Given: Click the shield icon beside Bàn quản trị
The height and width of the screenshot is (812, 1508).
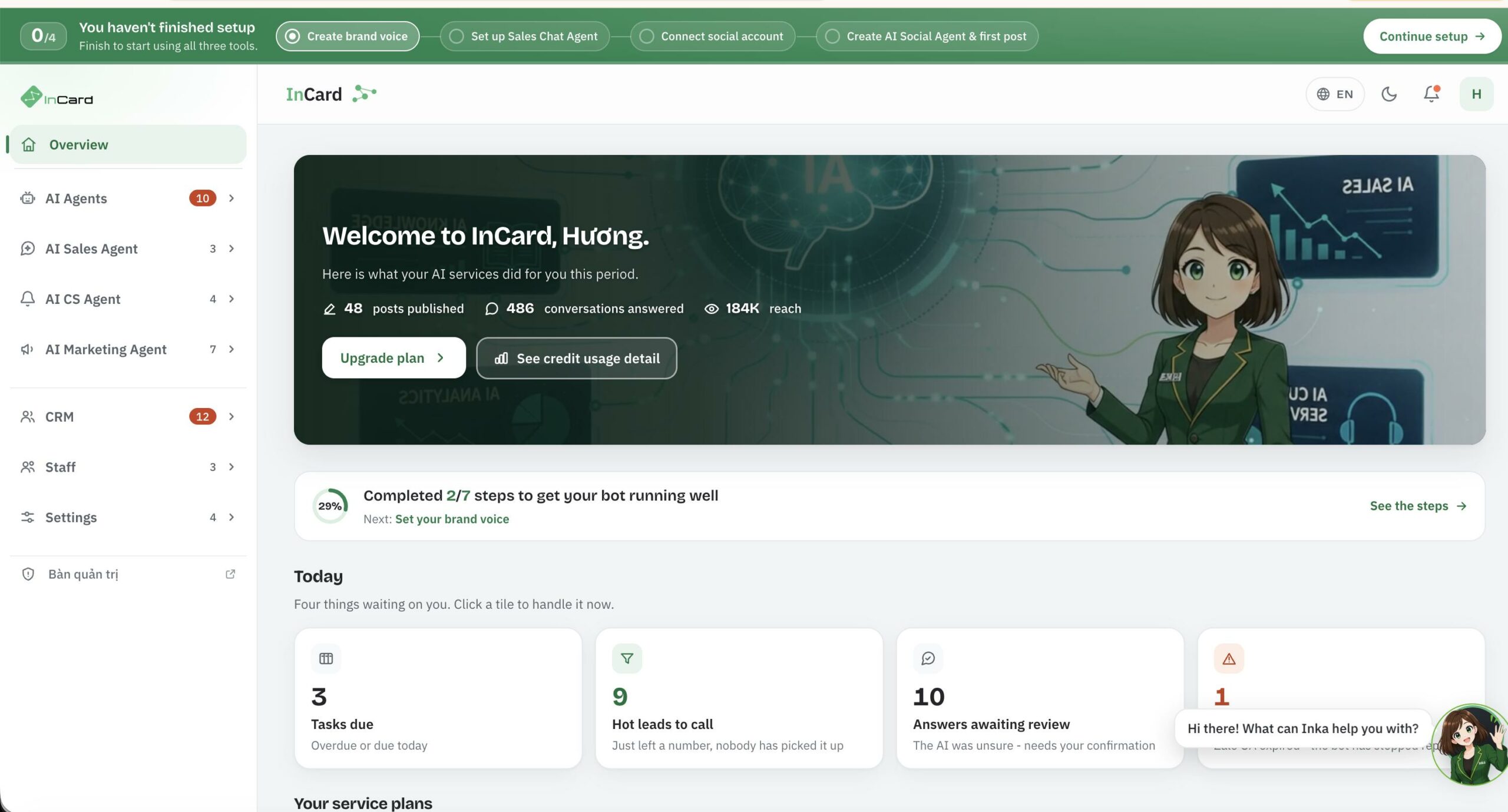Looking at the screenshot, I should [28, 574].
